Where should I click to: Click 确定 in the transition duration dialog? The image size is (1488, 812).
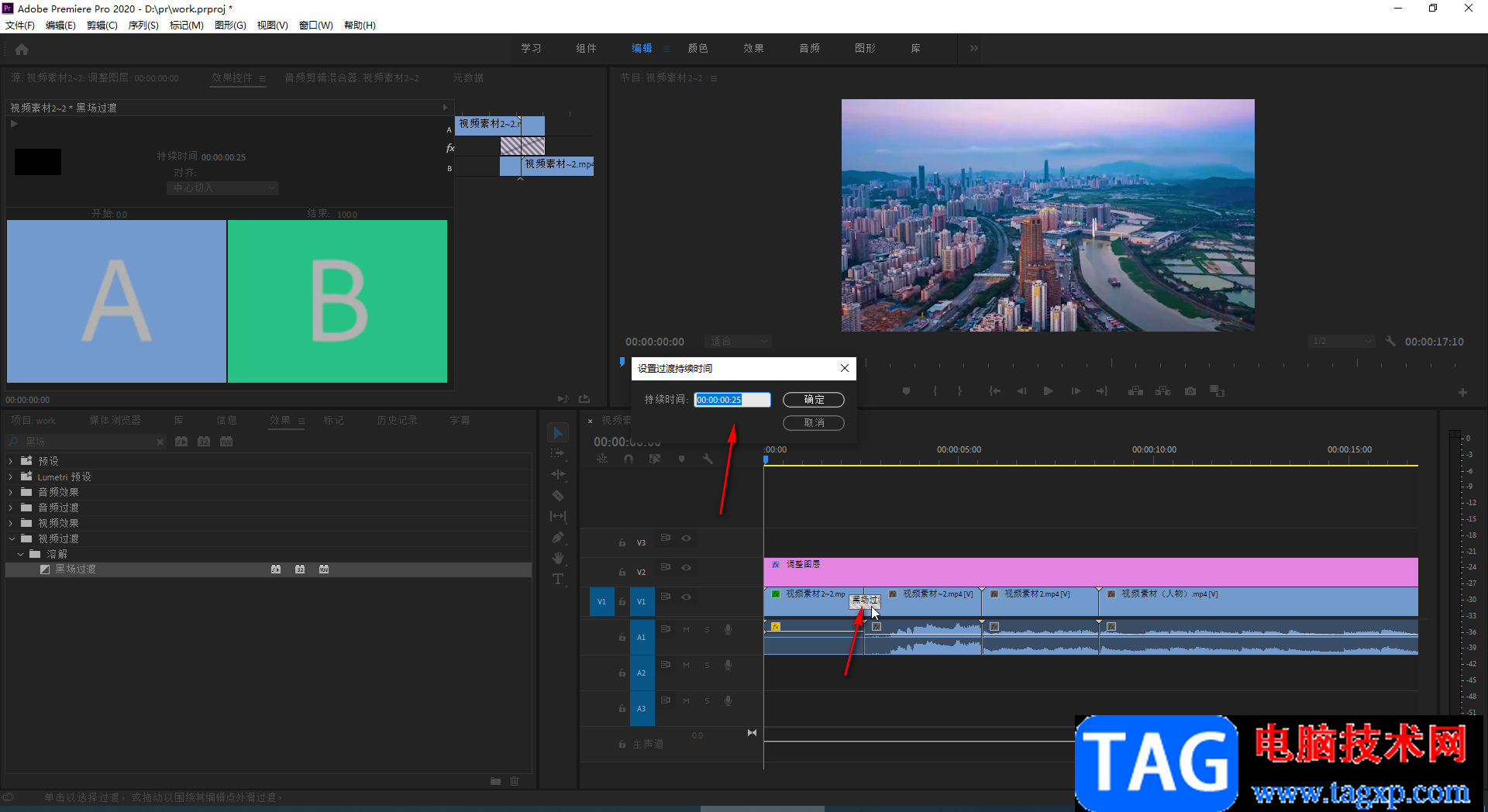coord(813,400)
